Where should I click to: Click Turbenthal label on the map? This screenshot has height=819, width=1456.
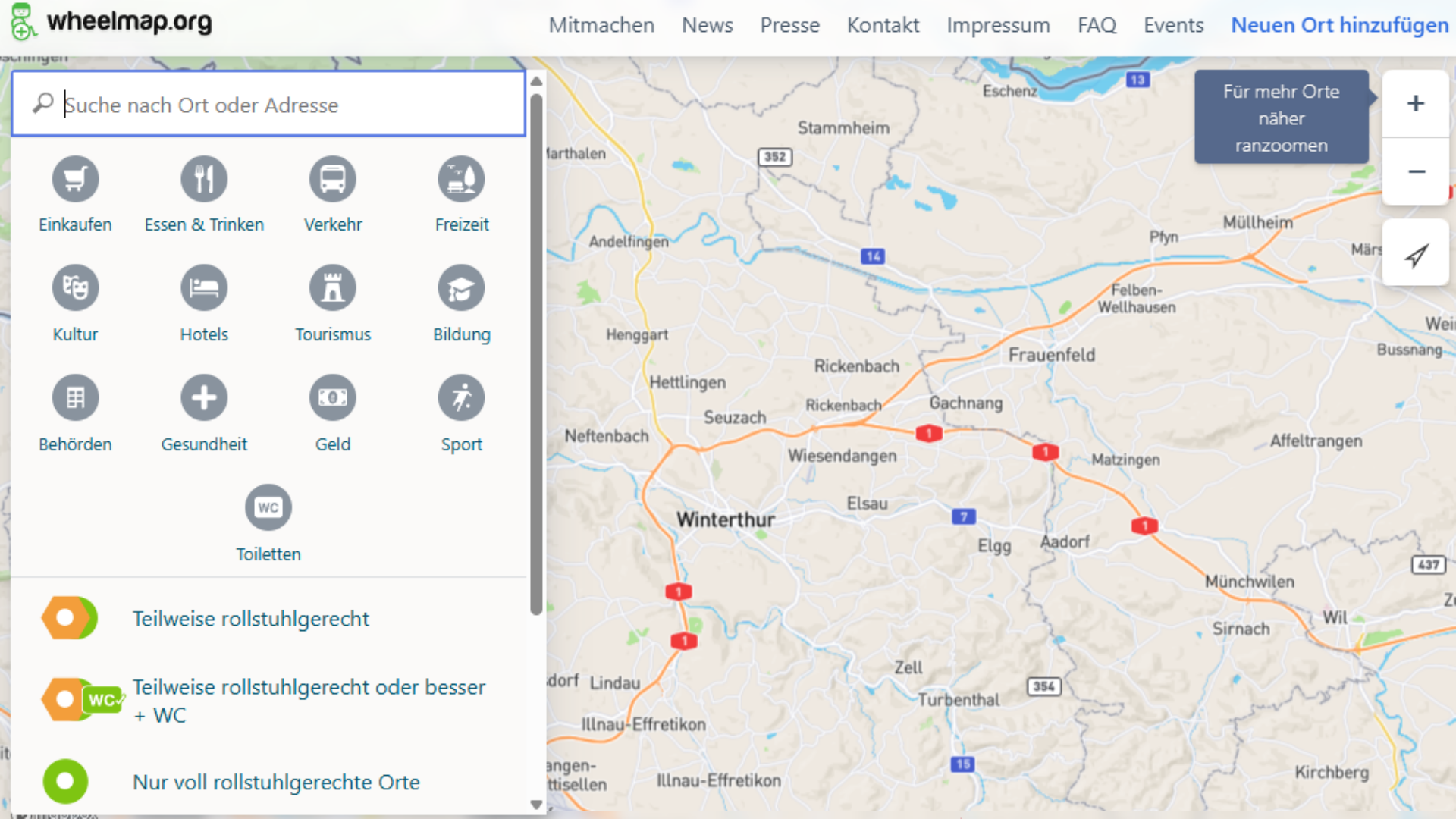959,700
